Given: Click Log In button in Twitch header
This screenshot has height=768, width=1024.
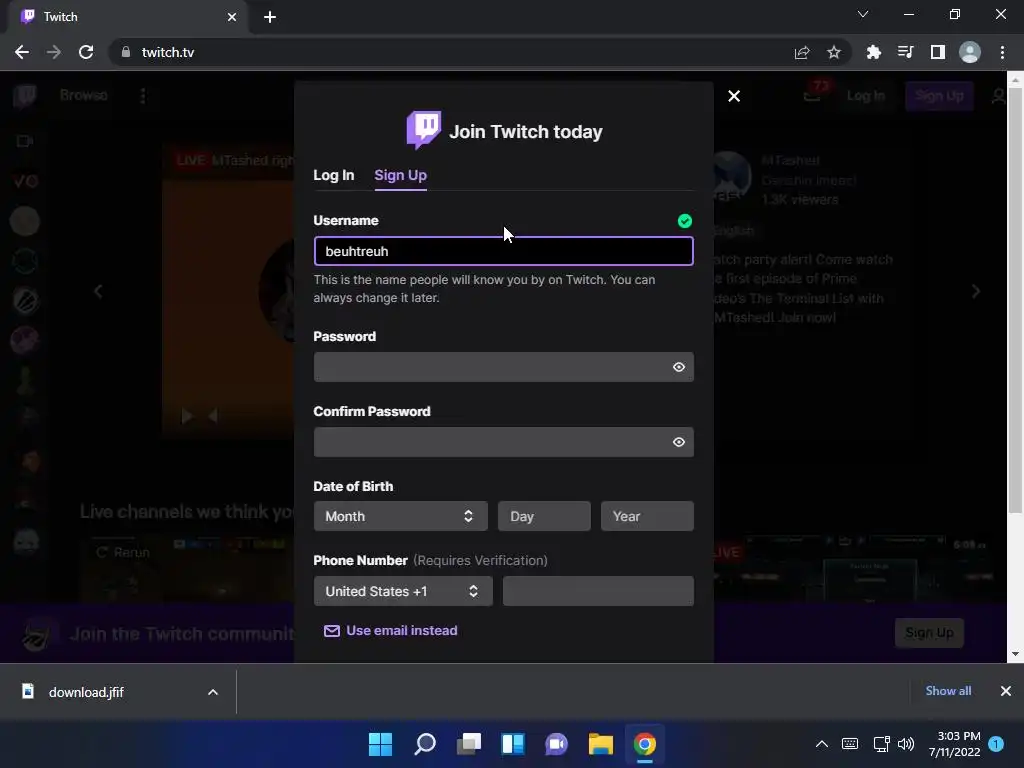Looking at the screenshot, I should [x=866, y=96].
